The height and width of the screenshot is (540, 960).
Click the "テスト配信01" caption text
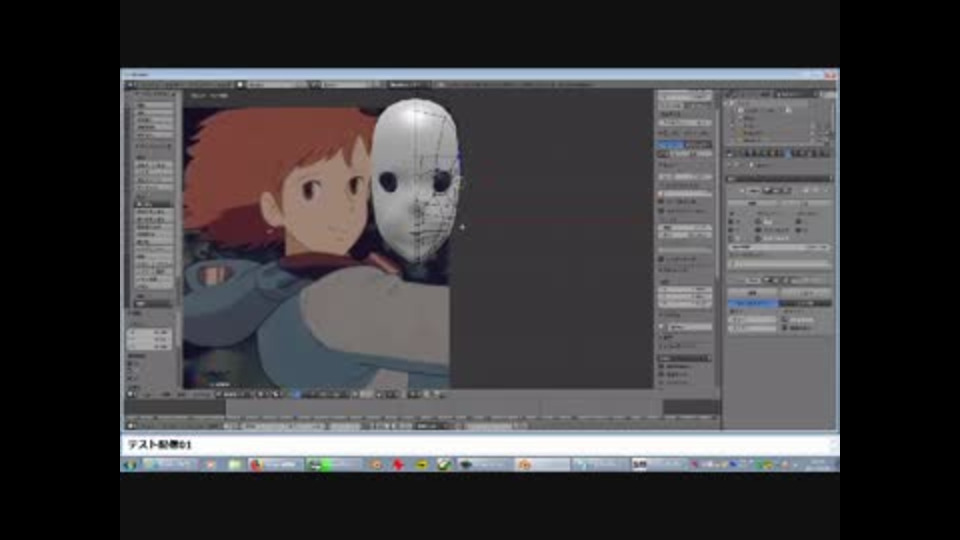(x=160, y=444)
